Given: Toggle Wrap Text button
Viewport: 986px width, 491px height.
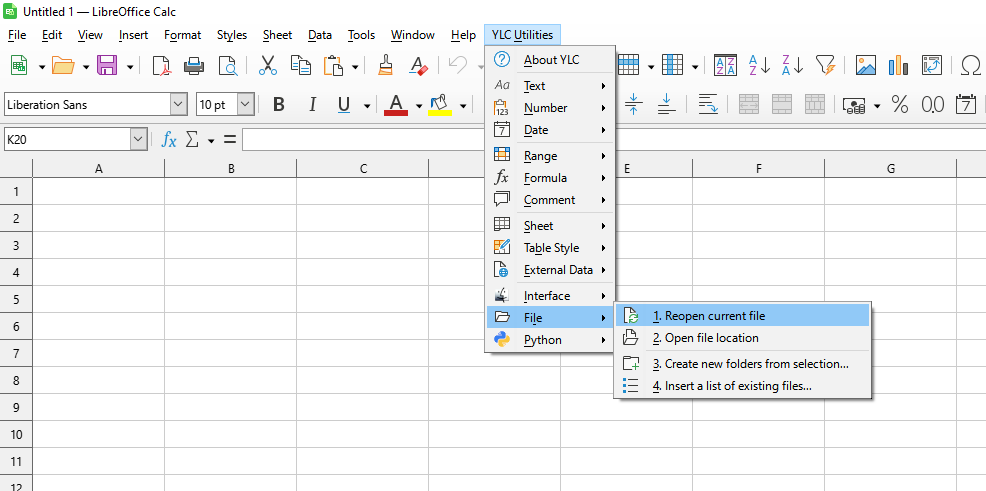Looking at the screenshot, I should coord(708,105).
